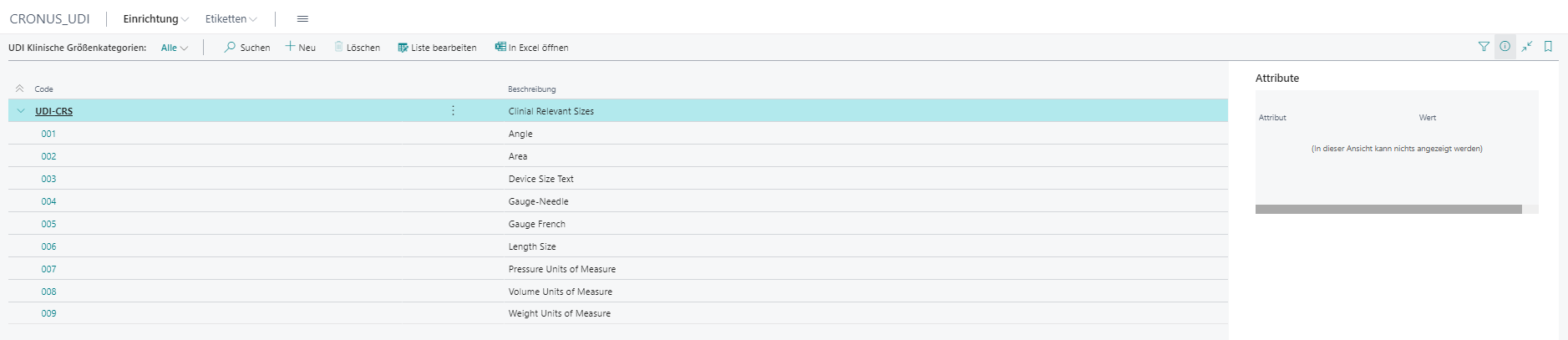Select the Pressure Units of Measure row
This screenshot has width=1568, height=340.
coord(561,269)
